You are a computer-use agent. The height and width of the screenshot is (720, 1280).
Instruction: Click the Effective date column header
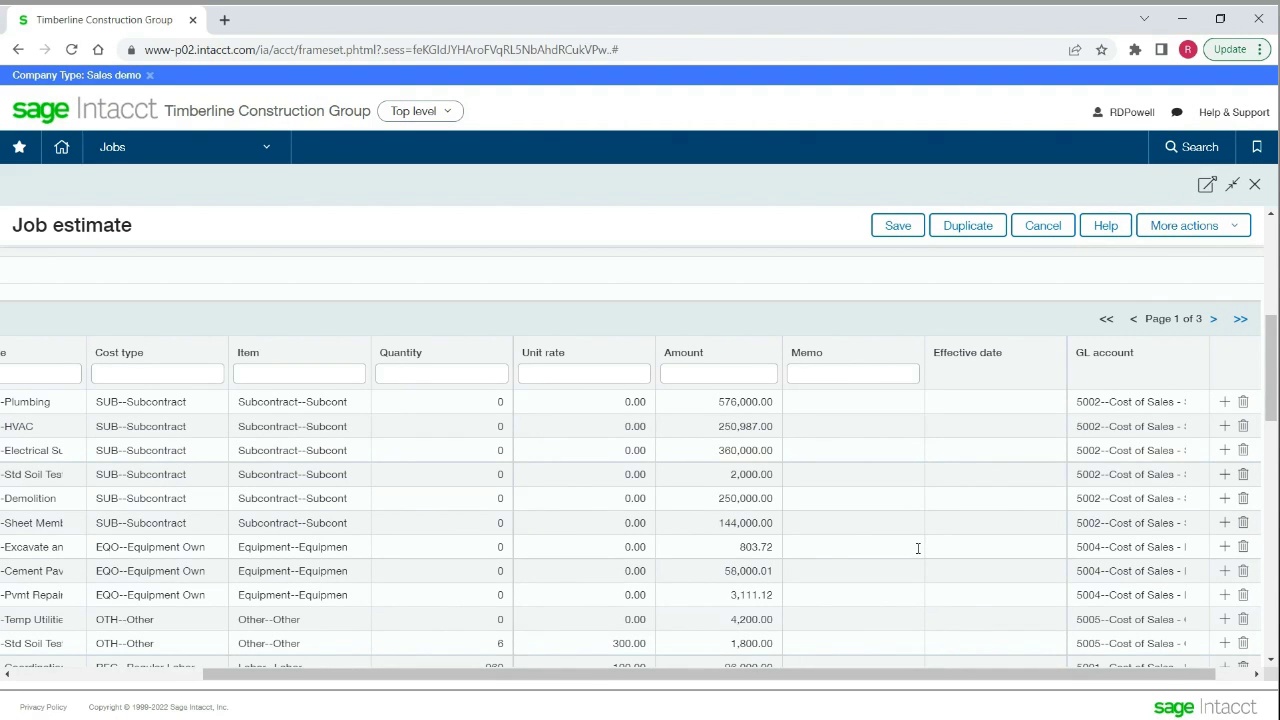coord(967,352)
